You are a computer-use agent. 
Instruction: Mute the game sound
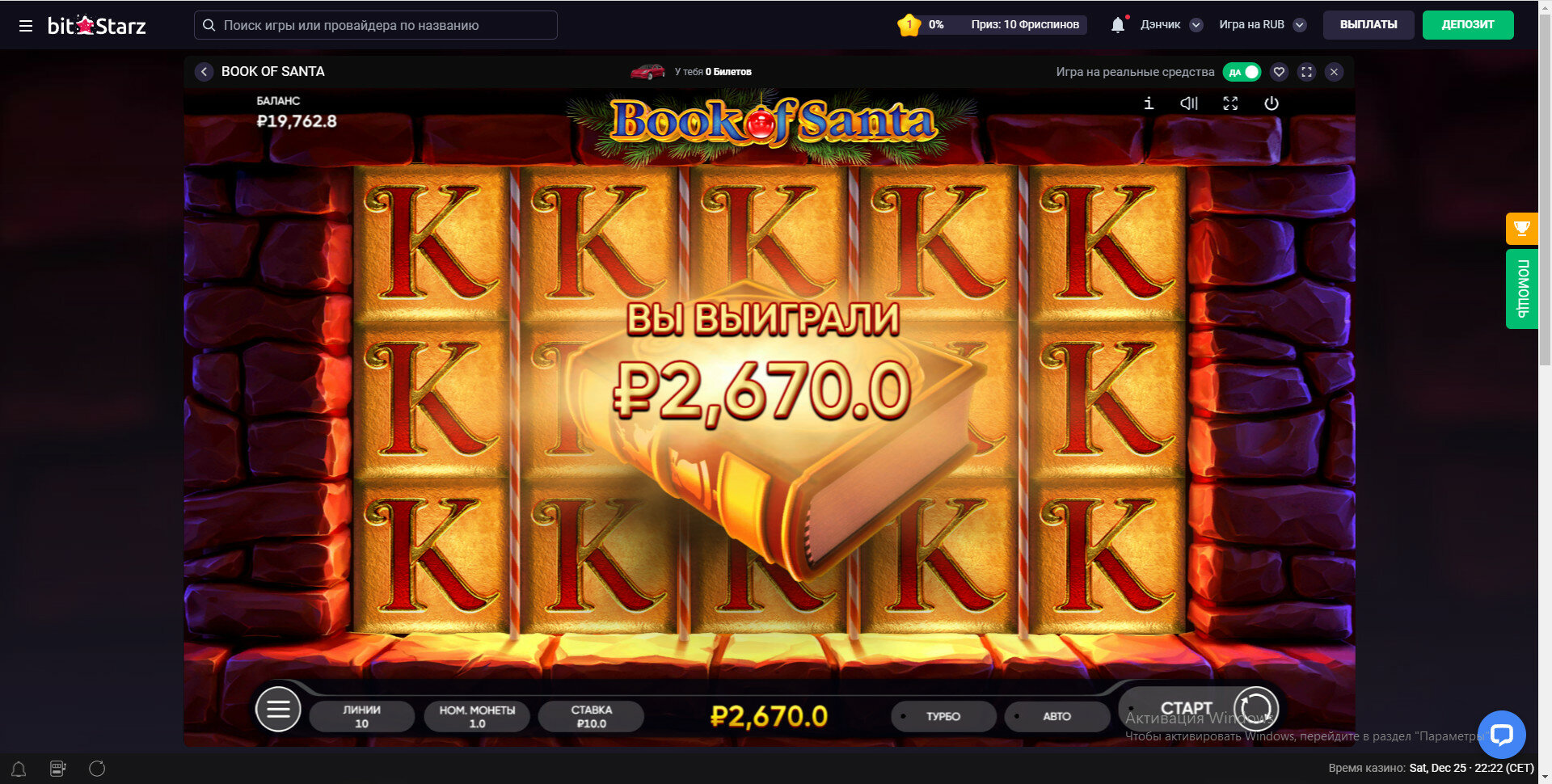1189,103
